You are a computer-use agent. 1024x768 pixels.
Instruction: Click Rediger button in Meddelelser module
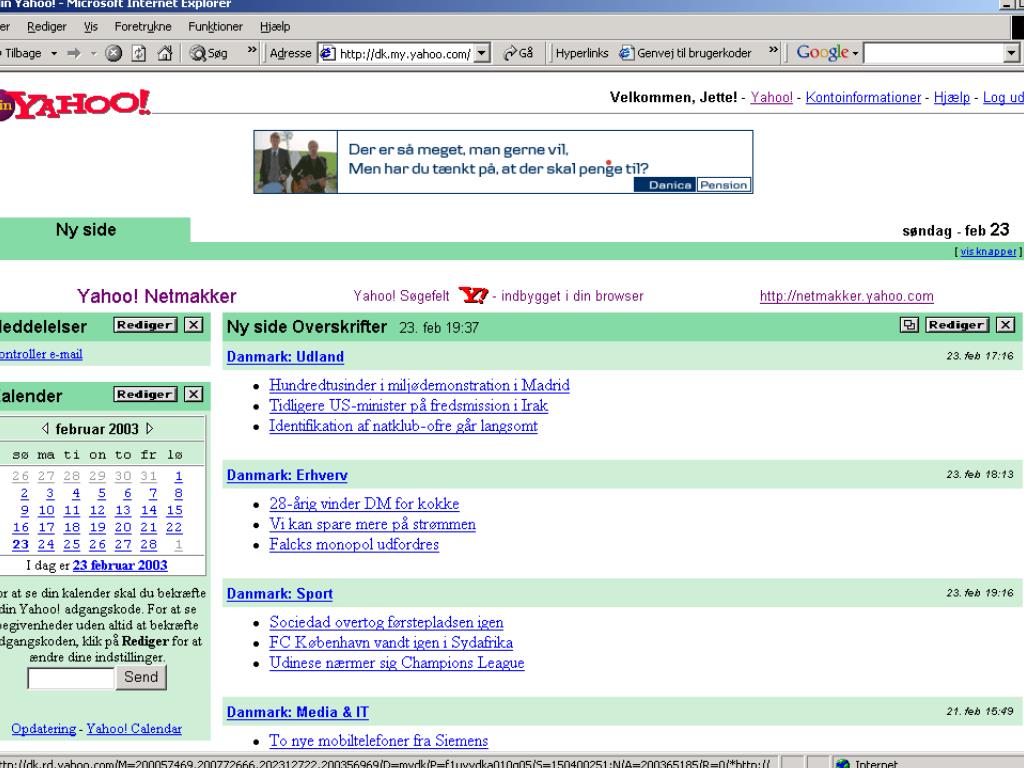point(145,325)
